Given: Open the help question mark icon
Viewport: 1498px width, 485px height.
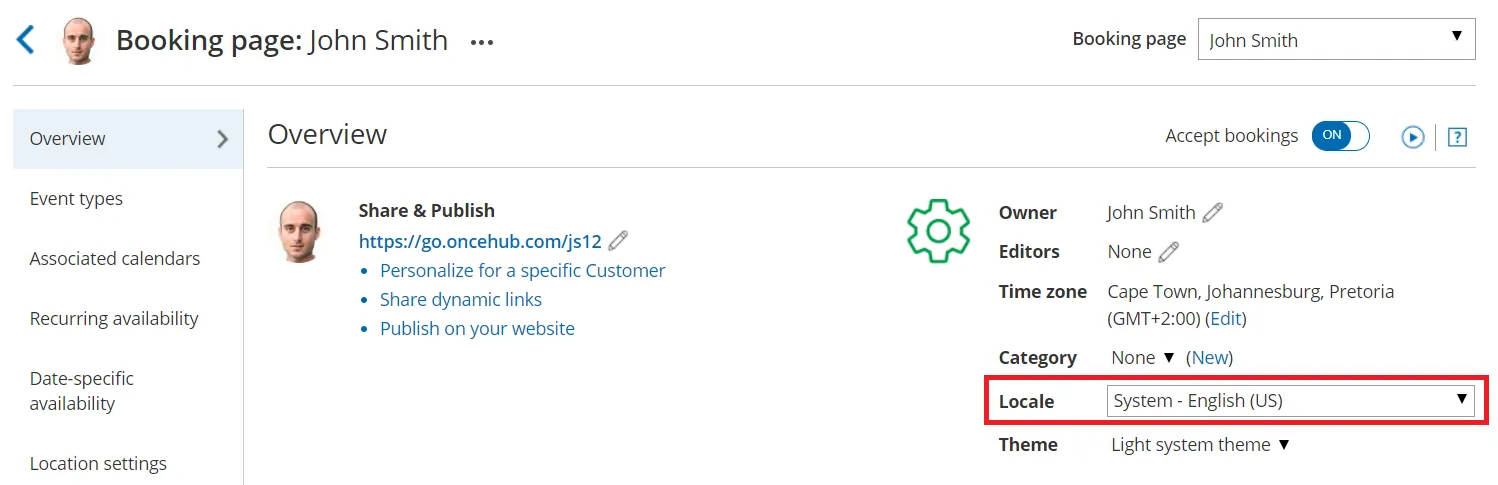Looking at the screenshot, I should tap(1457, 137).
